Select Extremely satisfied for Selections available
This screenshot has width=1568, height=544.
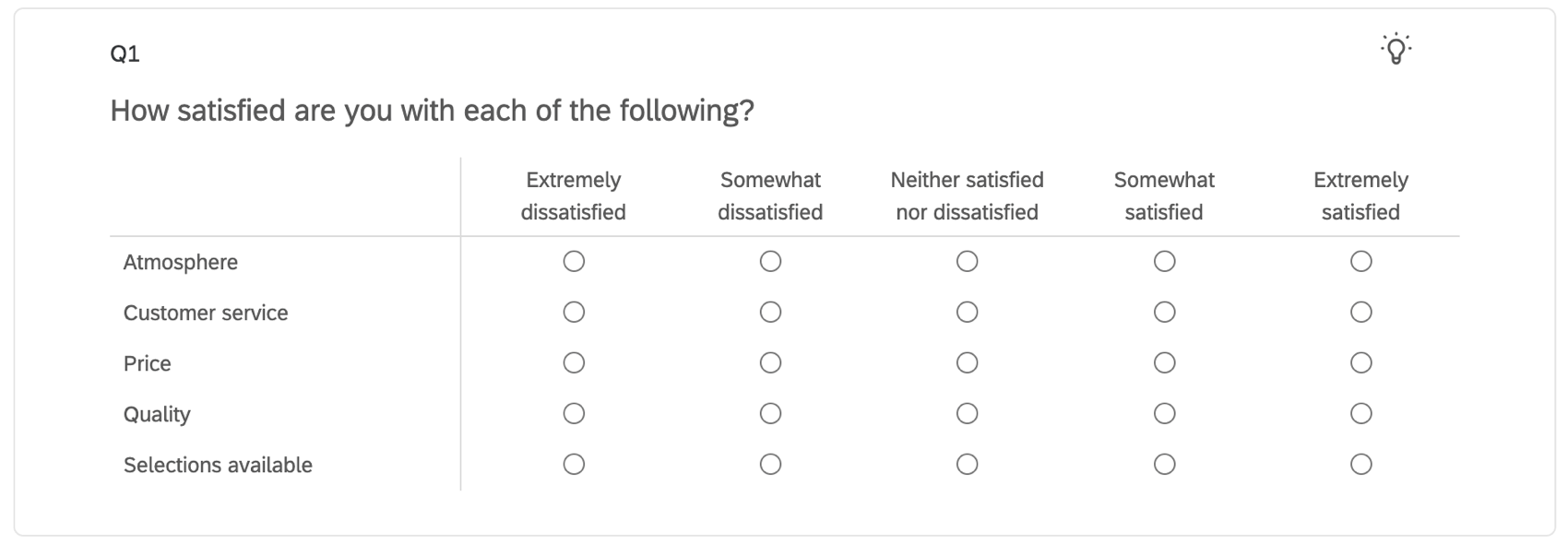coord(1360,466)
